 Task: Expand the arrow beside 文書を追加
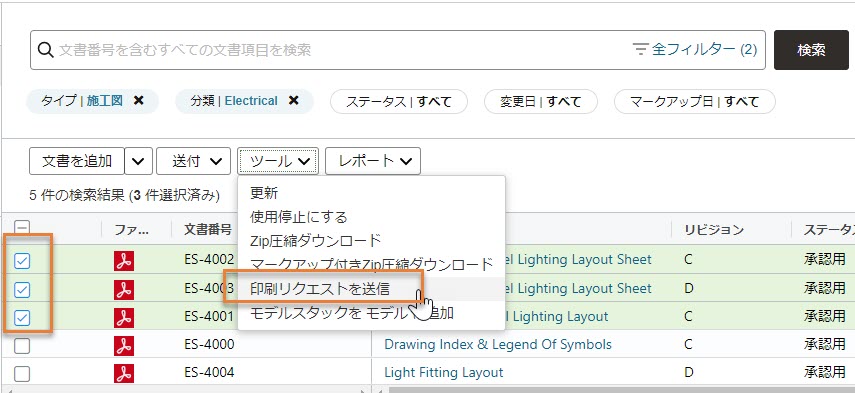[139, 161]
